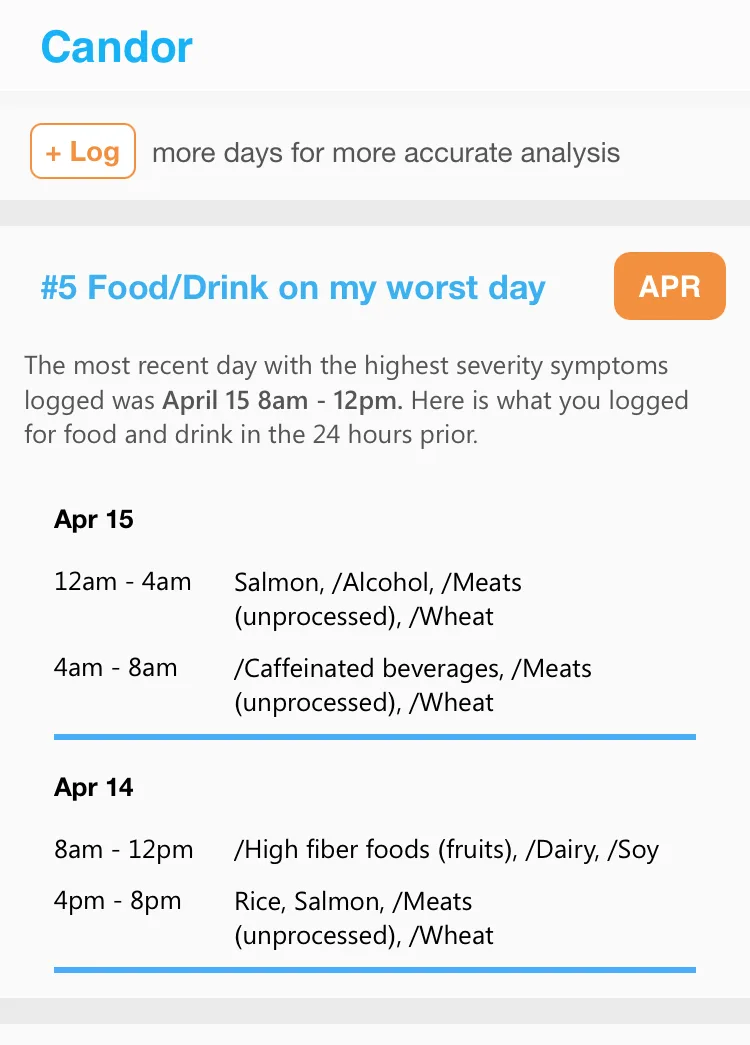Tap the 4pm - 8pm time slot
Image resolution: width=750 pixels, height=1045 pixels.
(x=117, y=900)
